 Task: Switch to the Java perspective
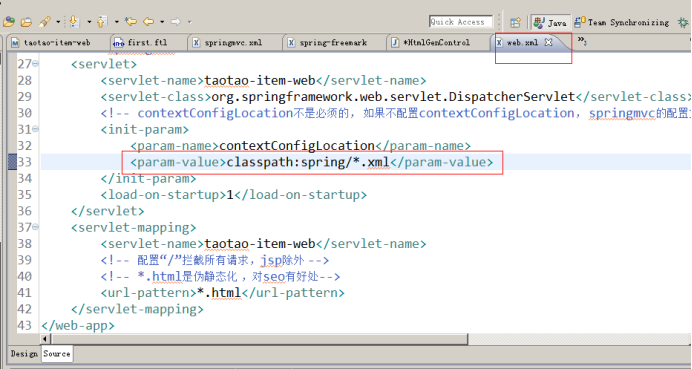point(550,22)
